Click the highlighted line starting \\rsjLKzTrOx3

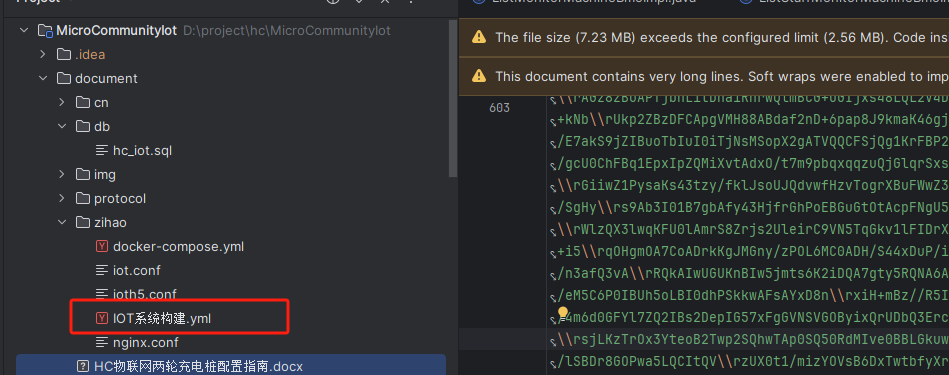(x=753, y=340)
